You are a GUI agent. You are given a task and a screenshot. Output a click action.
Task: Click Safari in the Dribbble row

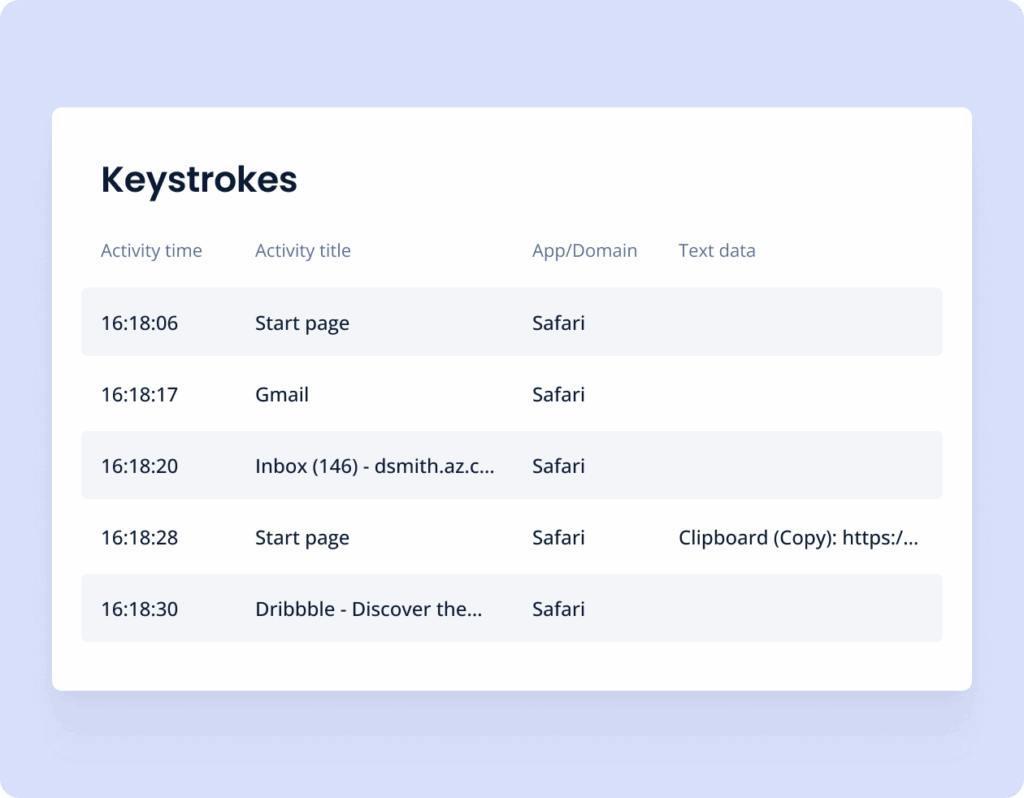[558, 609]
